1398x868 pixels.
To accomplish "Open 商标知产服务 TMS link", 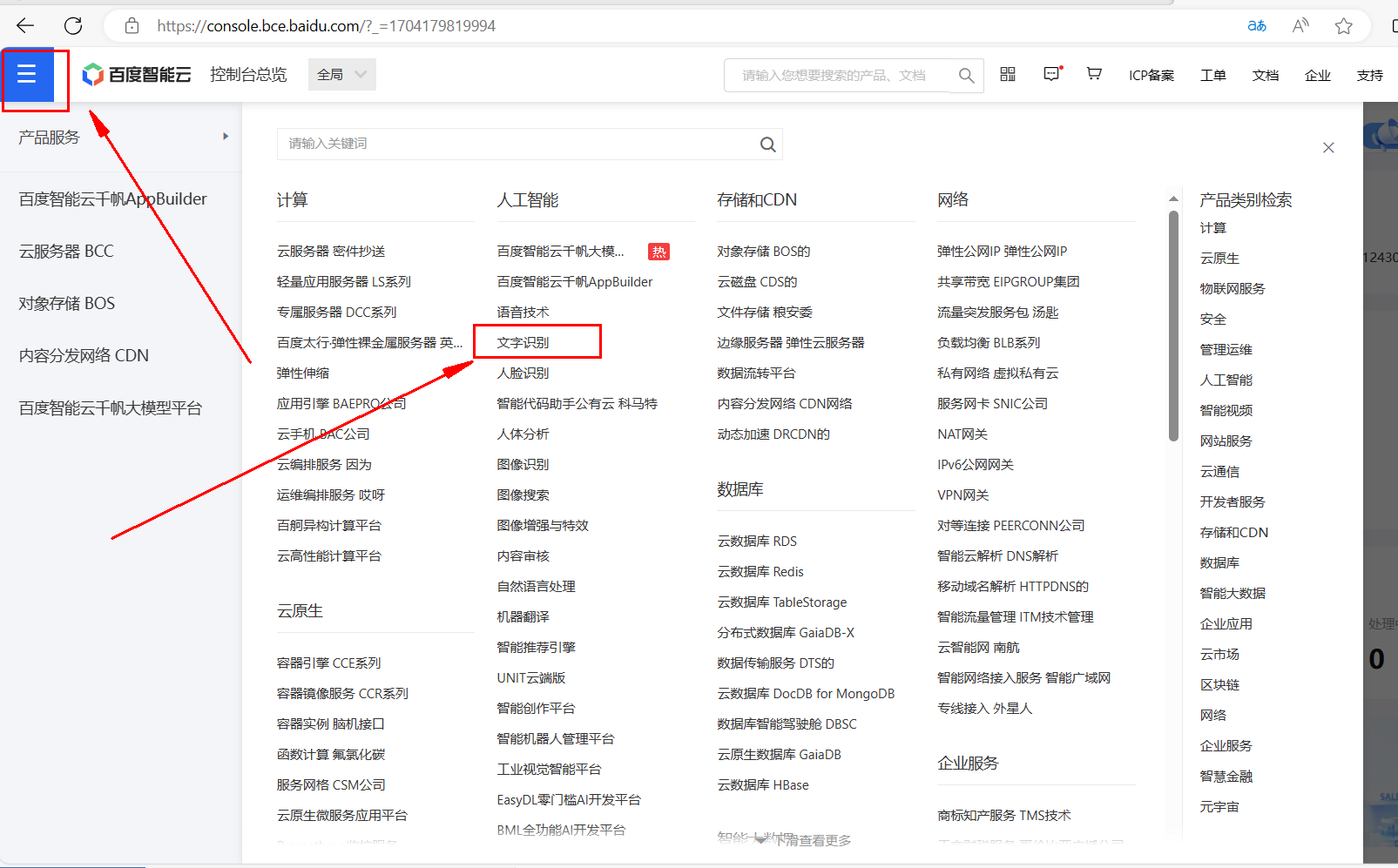I will [x=1004, y=816].
